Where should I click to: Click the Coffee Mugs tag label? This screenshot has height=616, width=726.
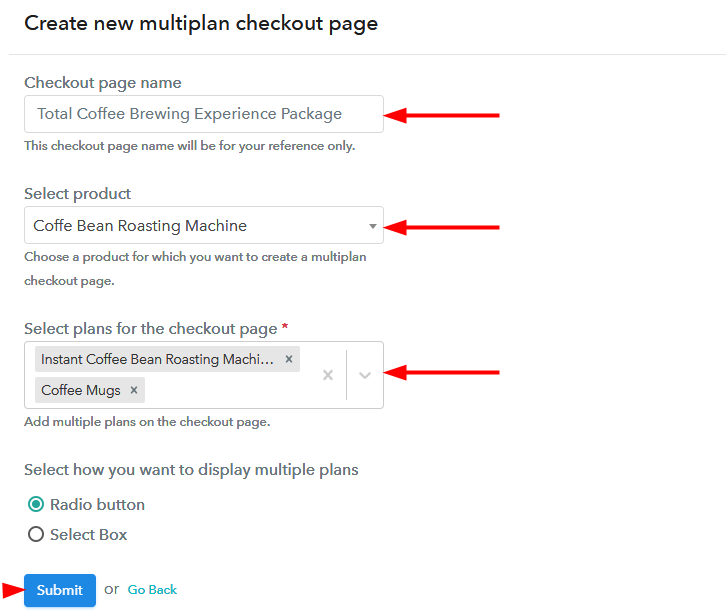81,390
